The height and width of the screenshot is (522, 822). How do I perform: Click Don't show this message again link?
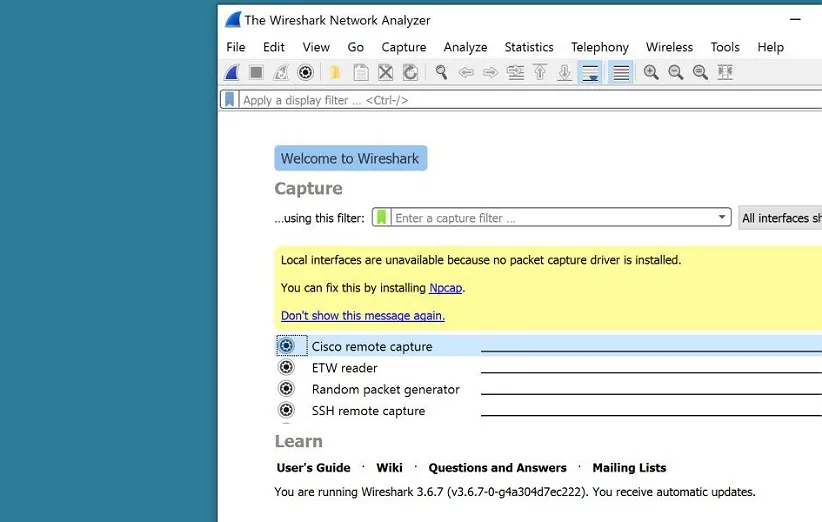(362, 316)
